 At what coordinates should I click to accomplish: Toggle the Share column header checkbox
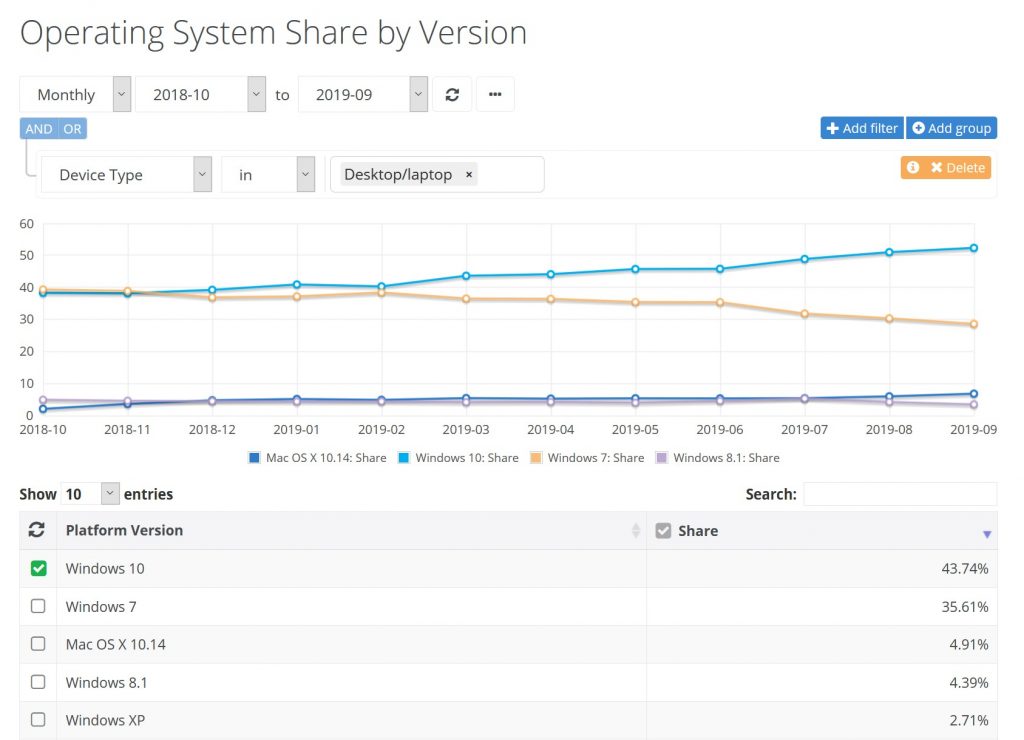click(663, 531)
